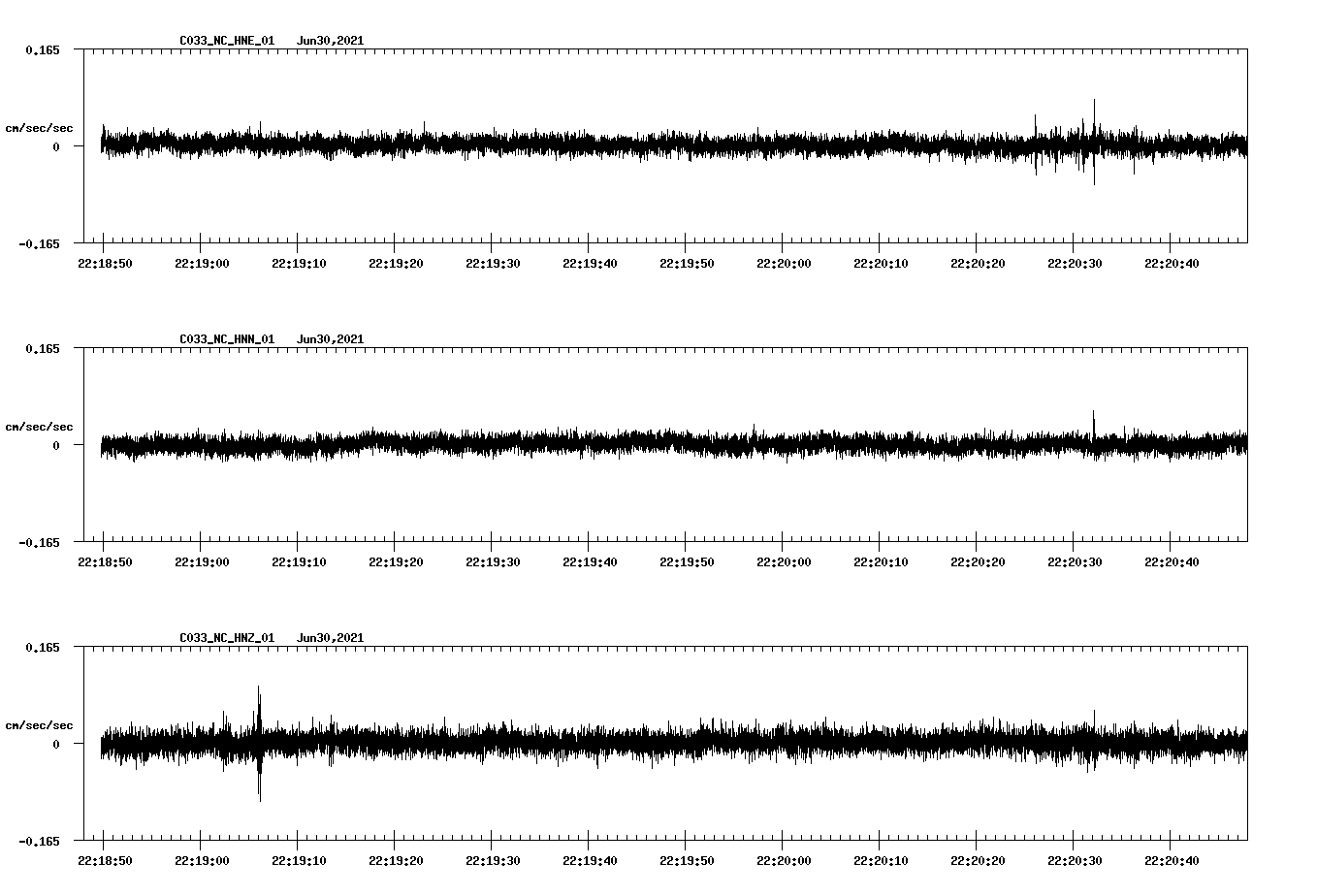Click the Jun30,2021 date on the top plot

[331, 41]
